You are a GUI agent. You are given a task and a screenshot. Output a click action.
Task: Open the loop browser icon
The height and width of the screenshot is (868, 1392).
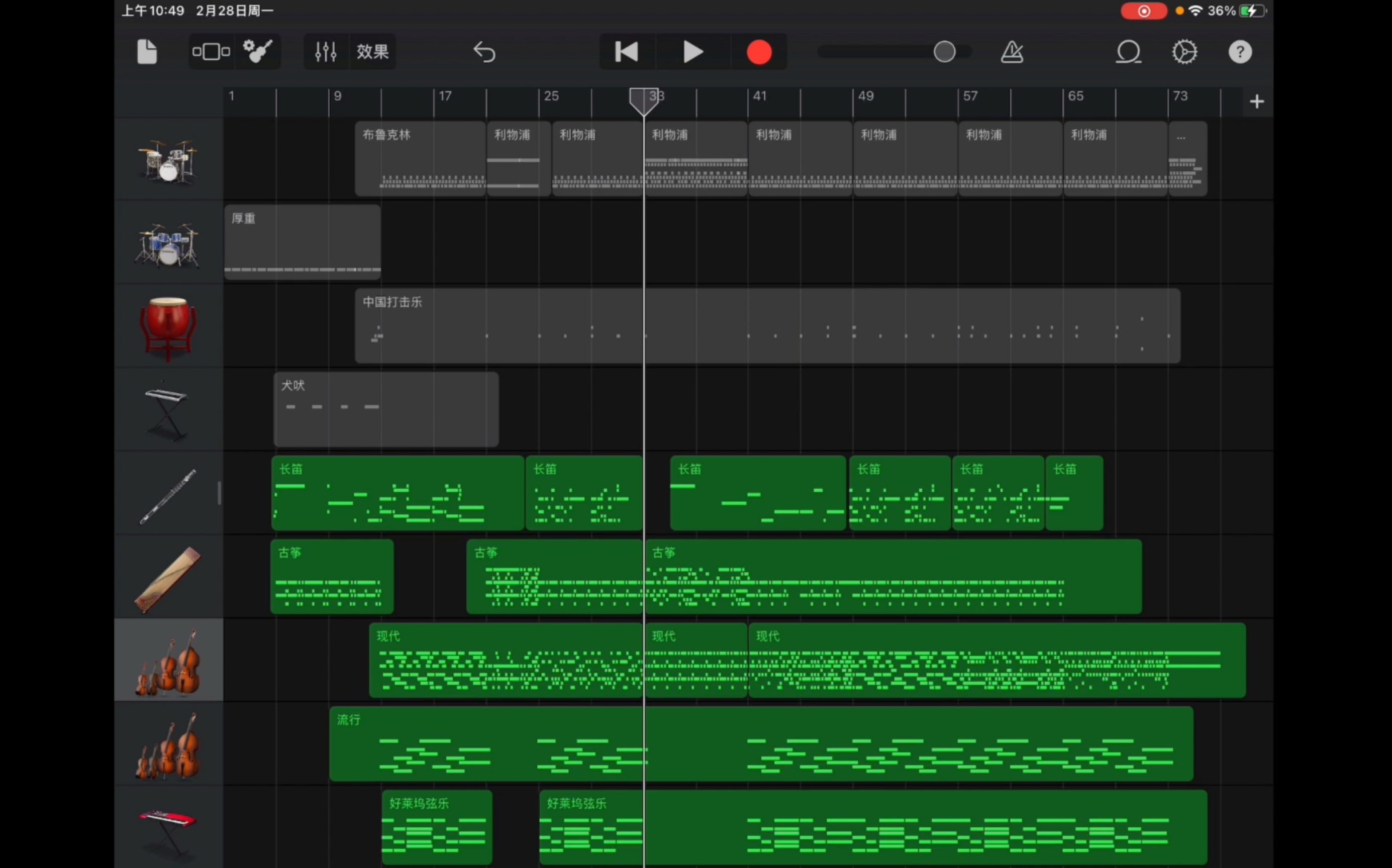[1128, 52]
